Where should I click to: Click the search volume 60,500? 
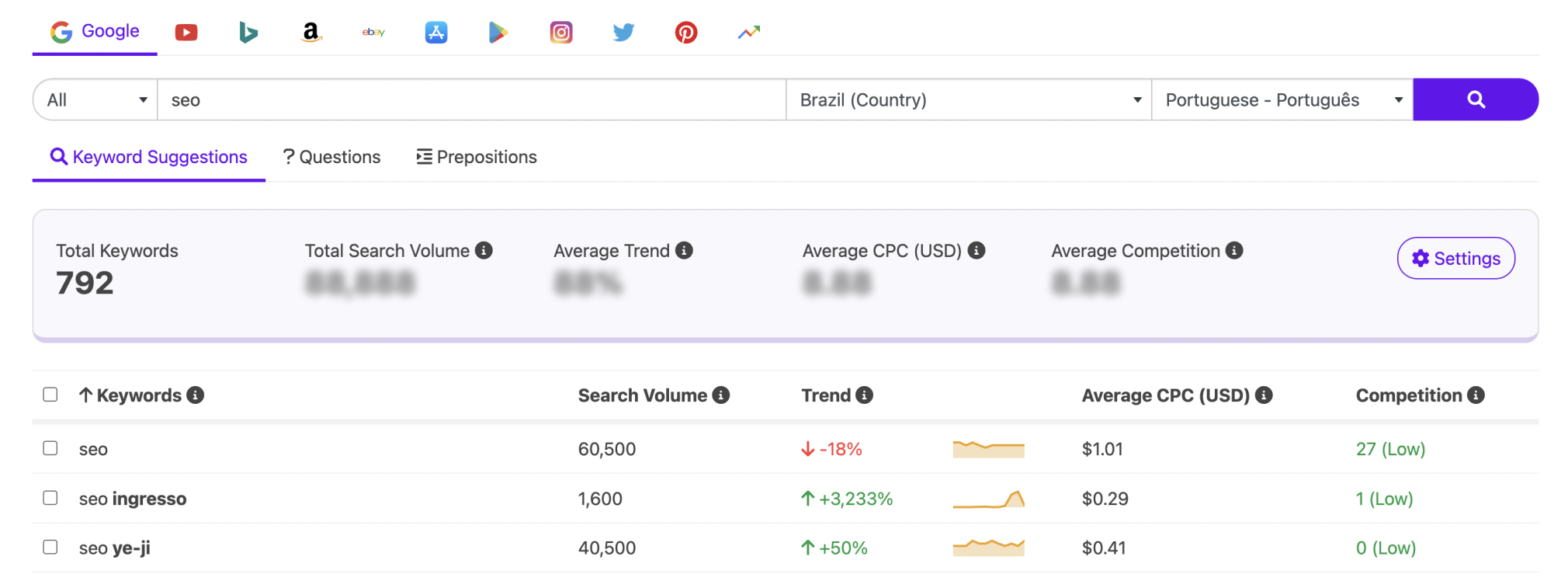pyautogui.click(x=607, y=449)
